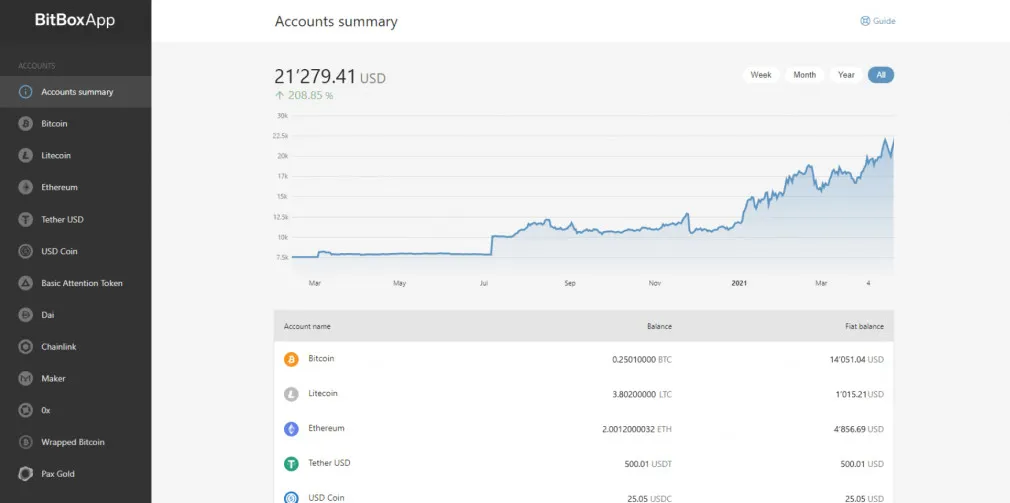1010x503 pixels.
Task: Click the 21'279.41 total balance
Action: point(315,77)
